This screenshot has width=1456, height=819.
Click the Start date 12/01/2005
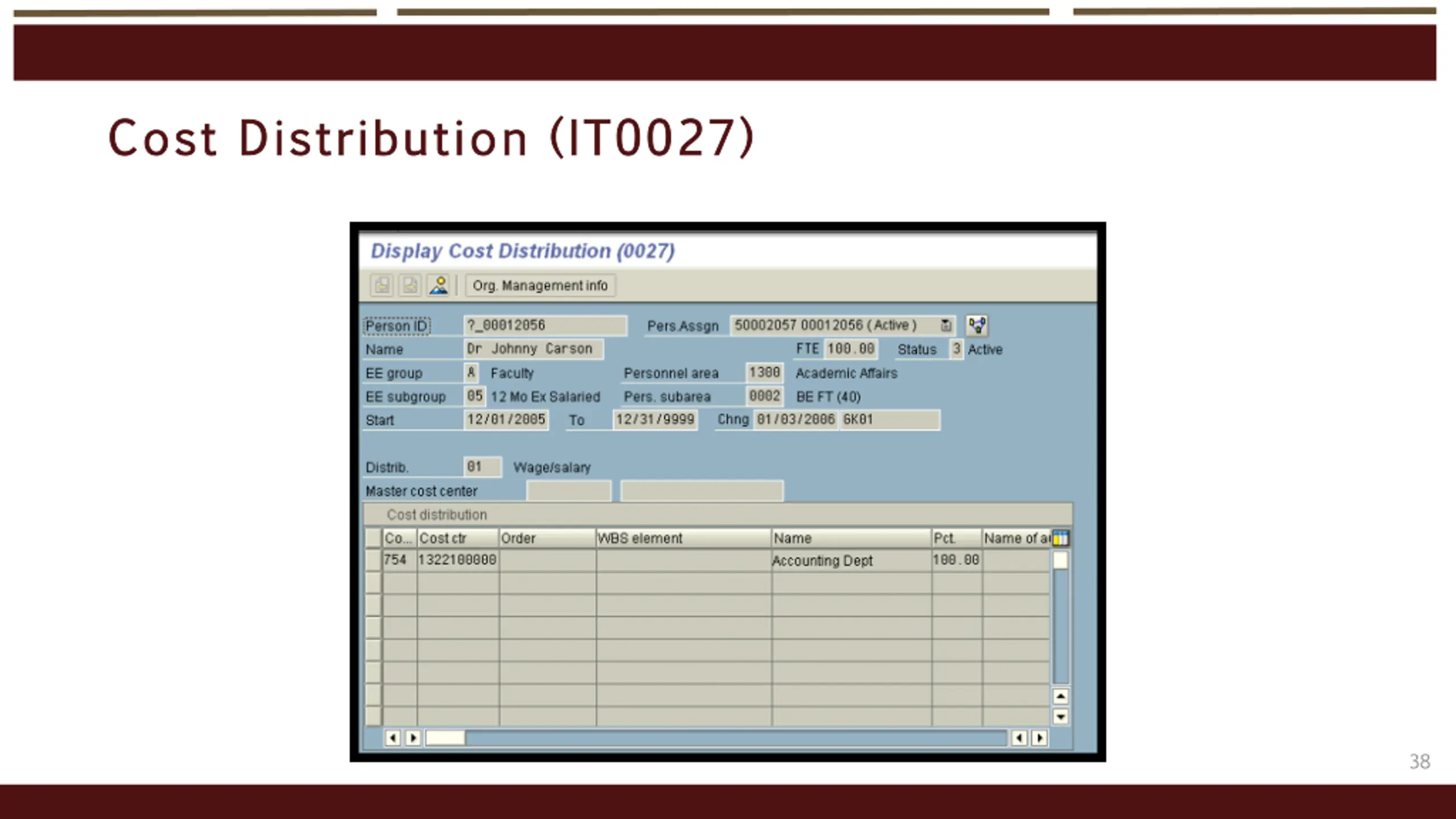coord(506,420)
